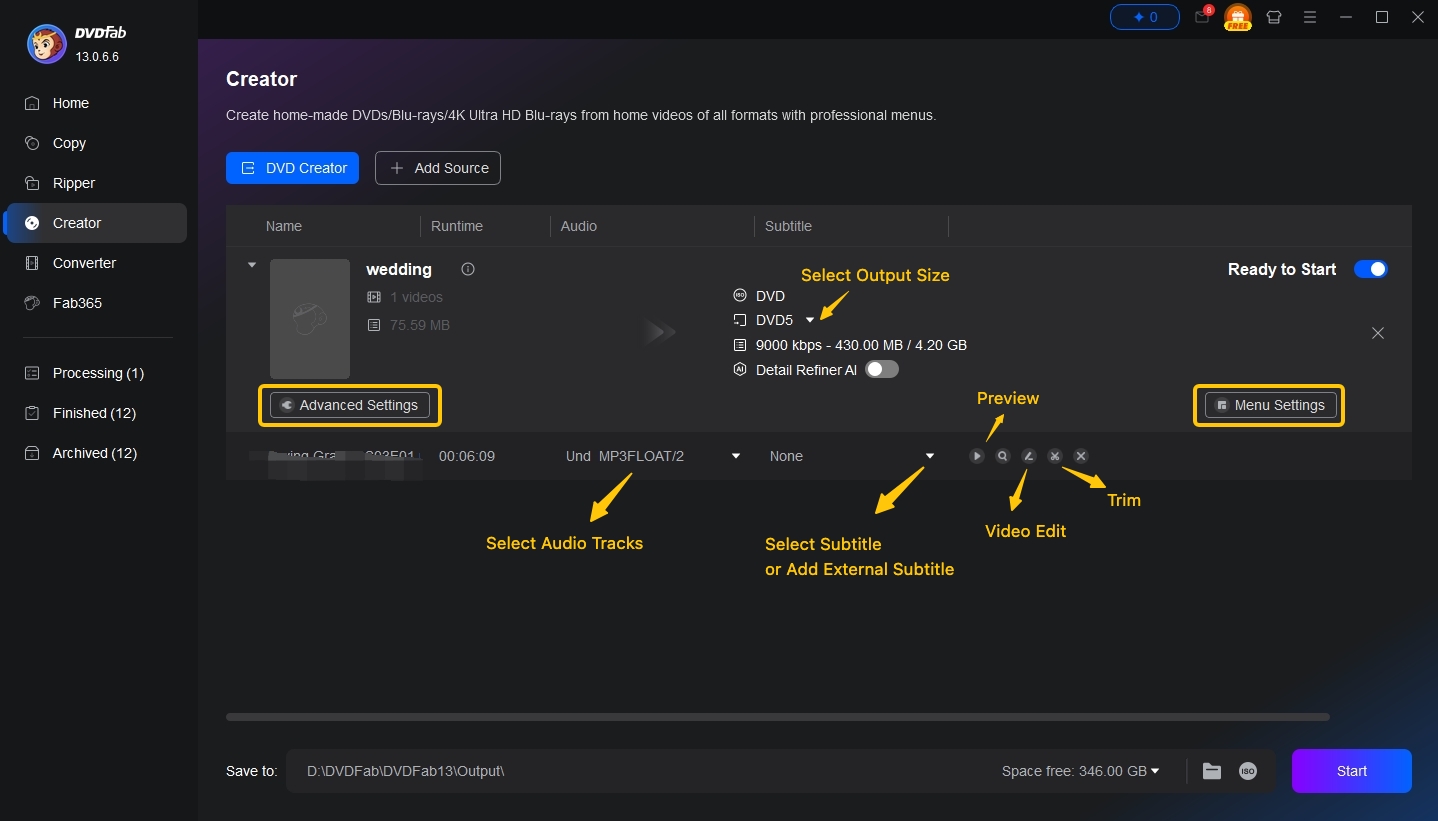Turn off the Ready to Start toggle

click(1371, 269)
